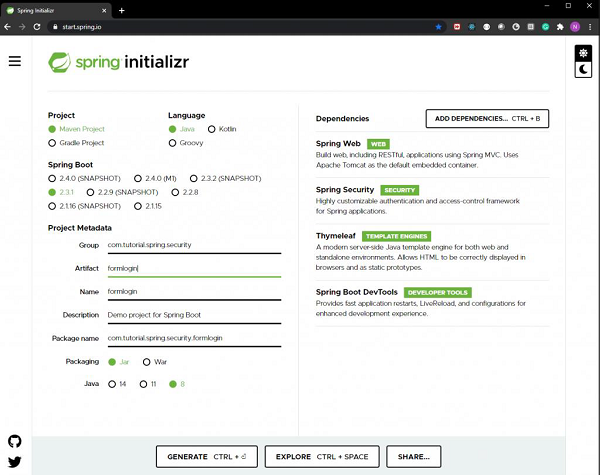
Task: Click the DEVELOPER TOOLS badge
Action: tap(437, 292)
